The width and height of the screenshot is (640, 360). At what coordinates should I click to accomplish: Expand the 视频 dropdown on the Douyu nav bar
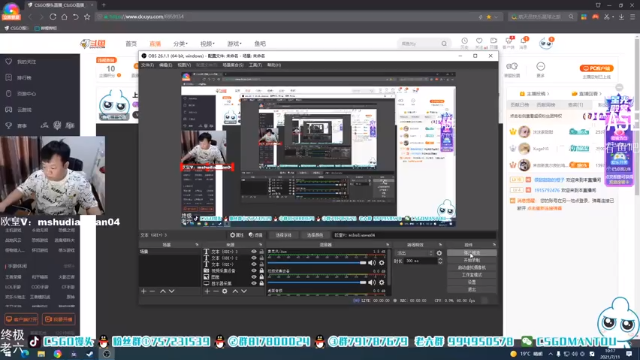(x=207, y=44)
